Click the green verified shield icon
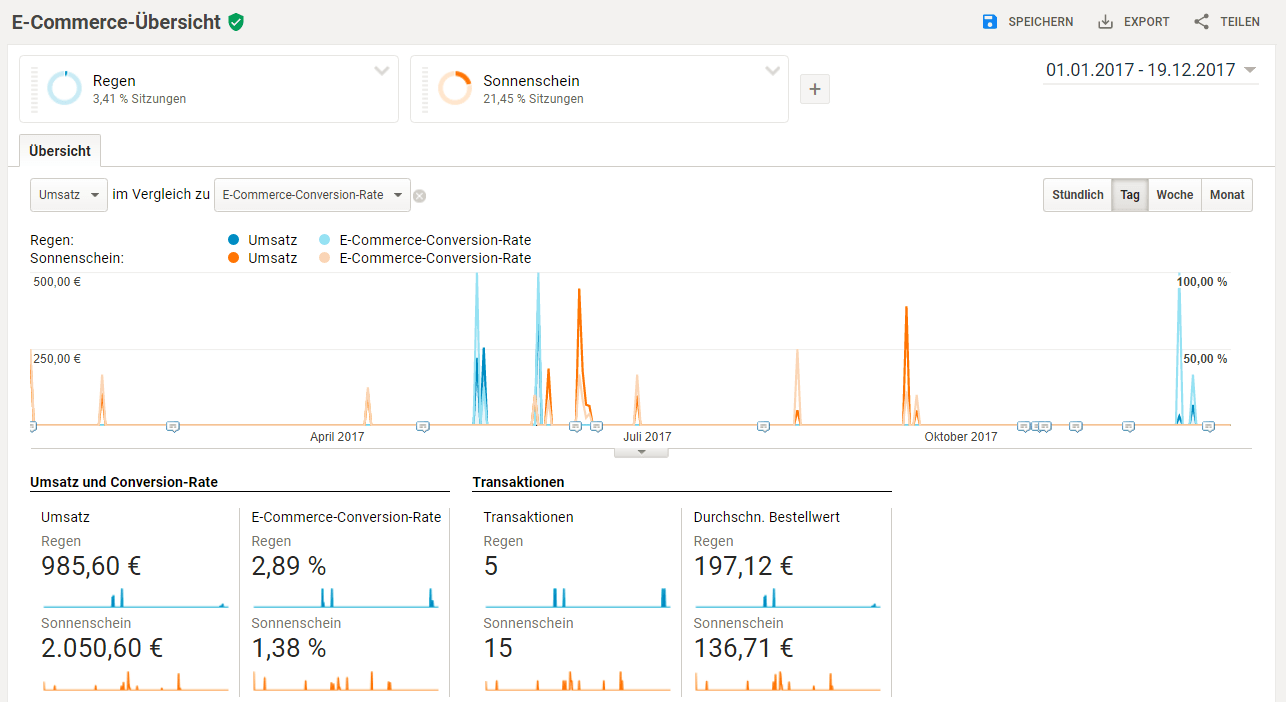Viewport: 1286px width, 702px height. pos(236,22)
